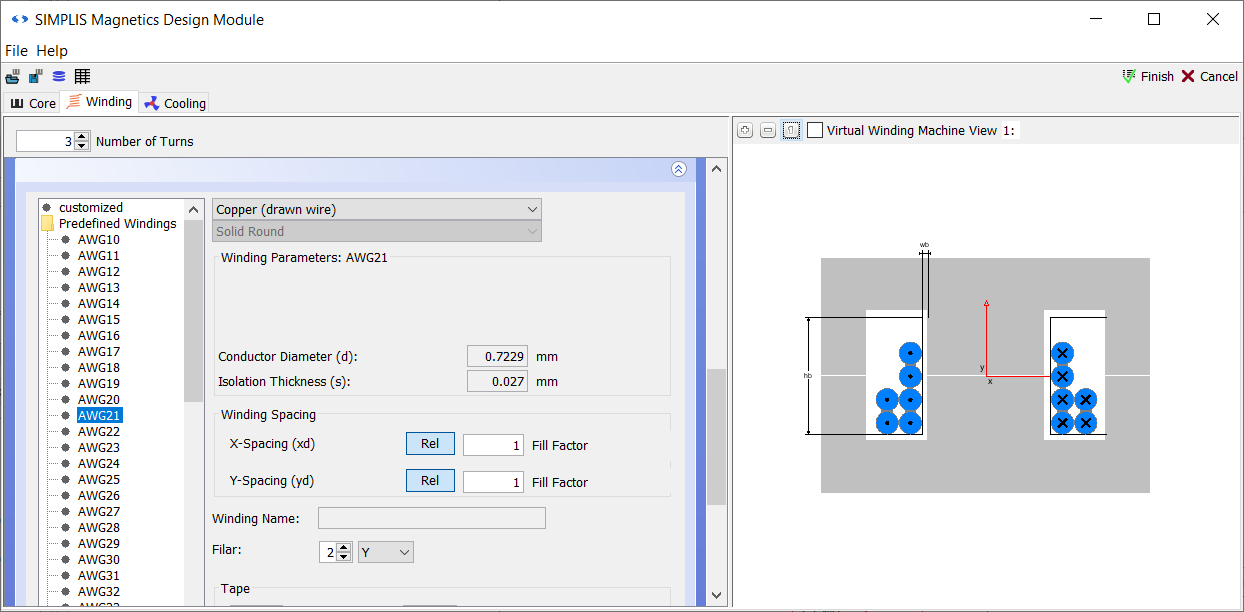This screenshot has width=1244, height=612.
Task: Select AWG25 in the predefined windings
Action: tap(99, 480)
